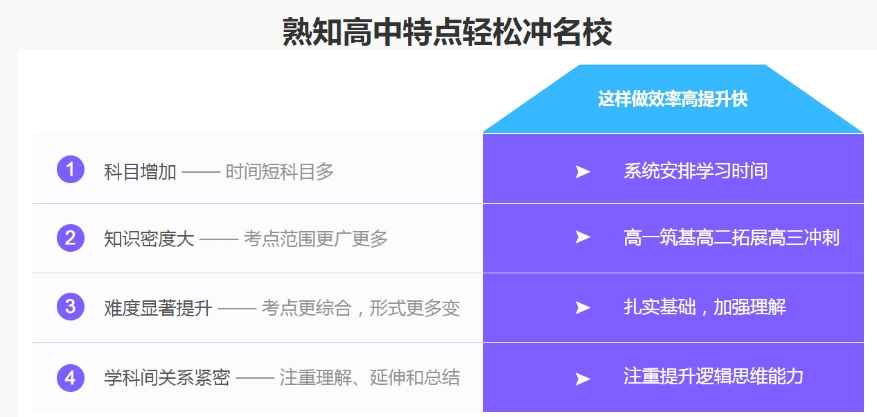Open the 系统安排学习时间 purple entry
The width and height of the screenshot is (877, 417).
coord(695,171)
